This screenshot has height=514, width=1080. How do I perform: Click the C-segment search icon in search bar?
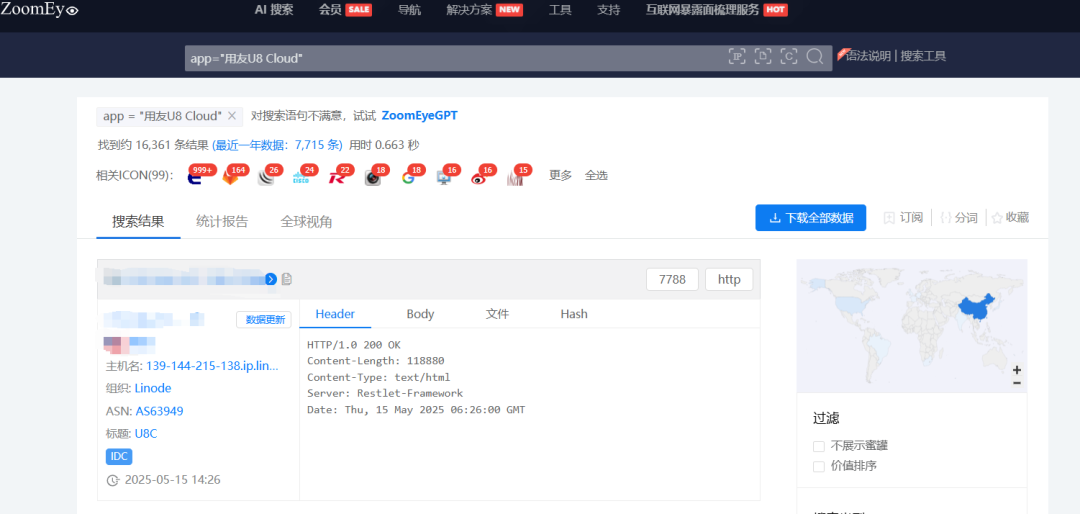[789, 57]
